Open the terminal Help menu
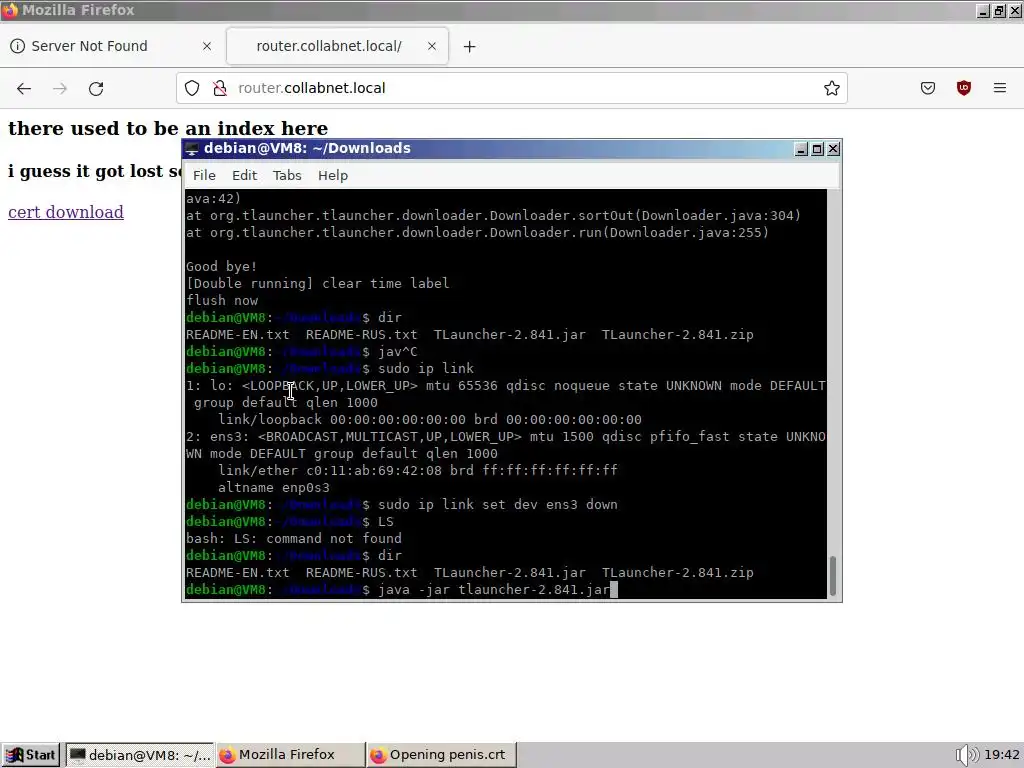 332,175
